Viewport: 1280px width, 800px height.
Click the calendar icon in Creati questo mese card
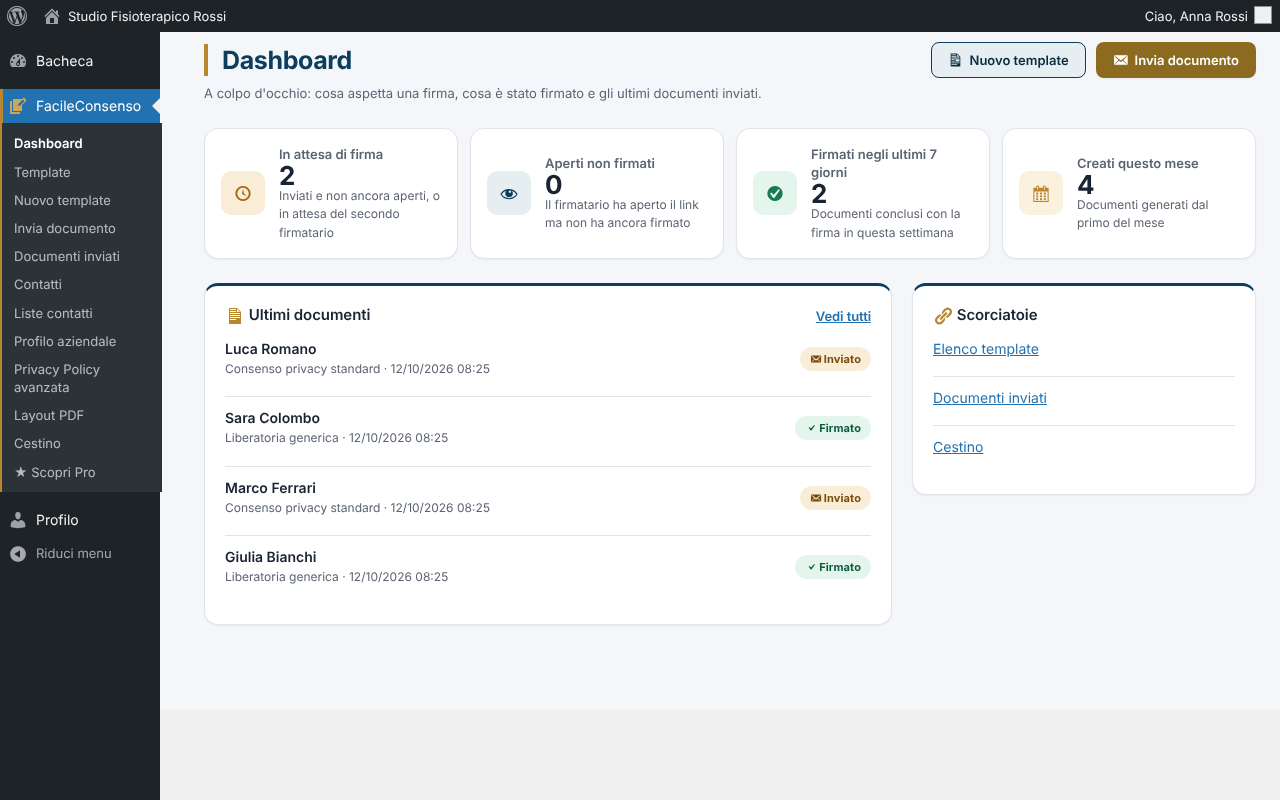(1041, 193)
